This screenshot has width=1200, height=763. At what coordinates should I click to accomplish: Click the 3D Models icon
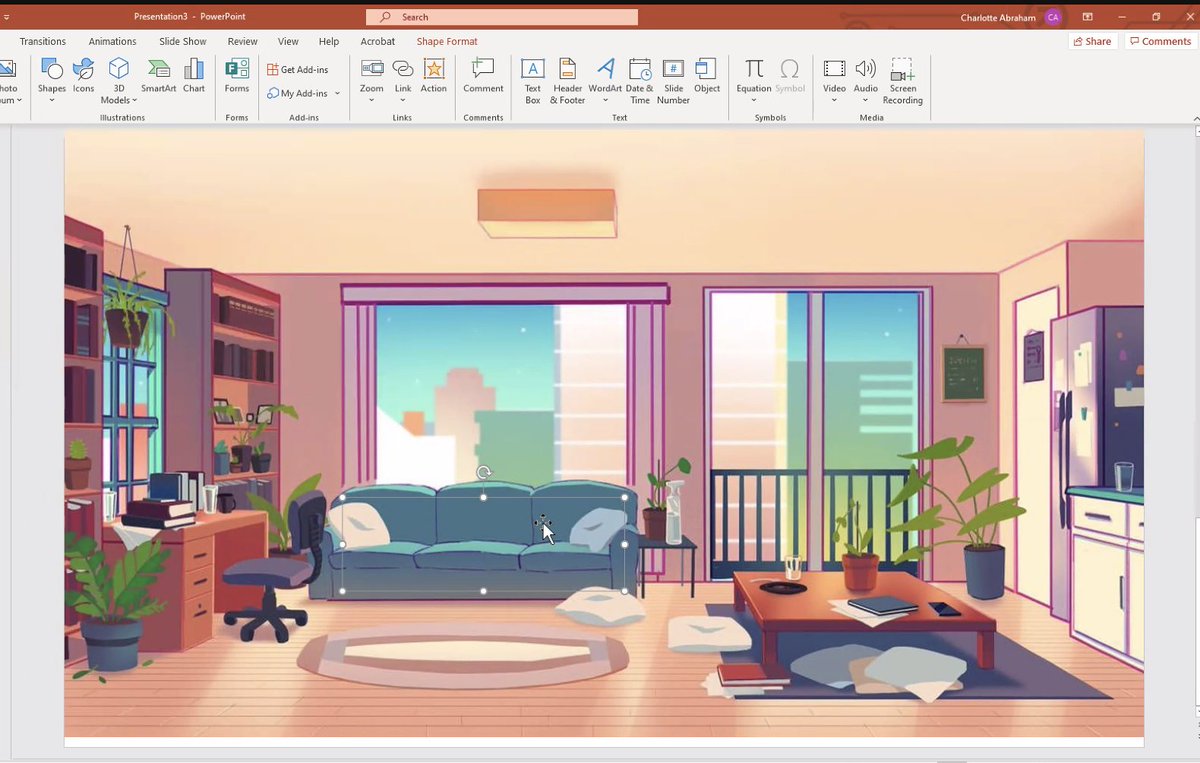point(118,69)
